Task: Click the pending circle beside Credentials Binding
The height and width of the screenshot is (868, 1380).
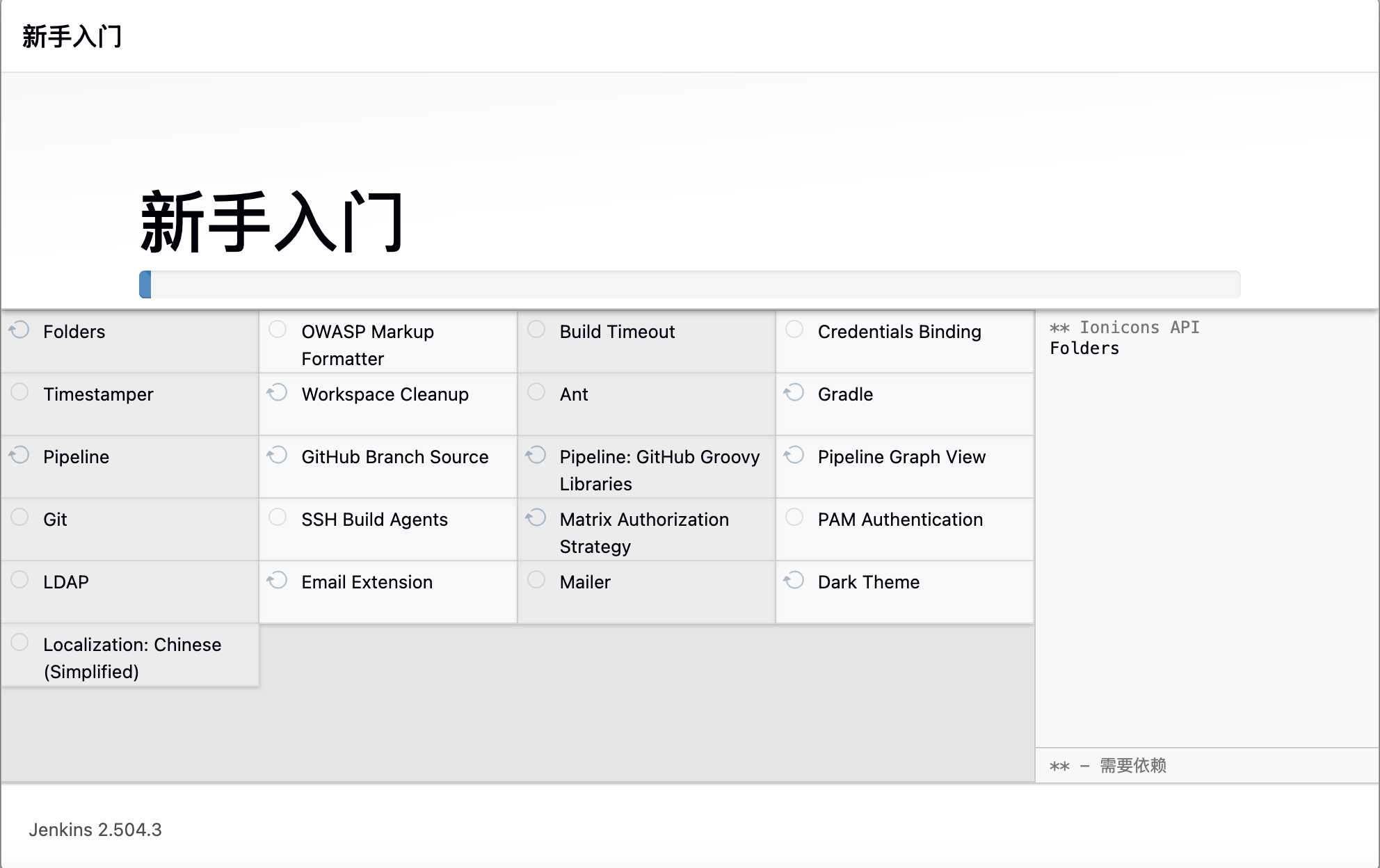Action: pyautogui.click(x=794, y=329)
